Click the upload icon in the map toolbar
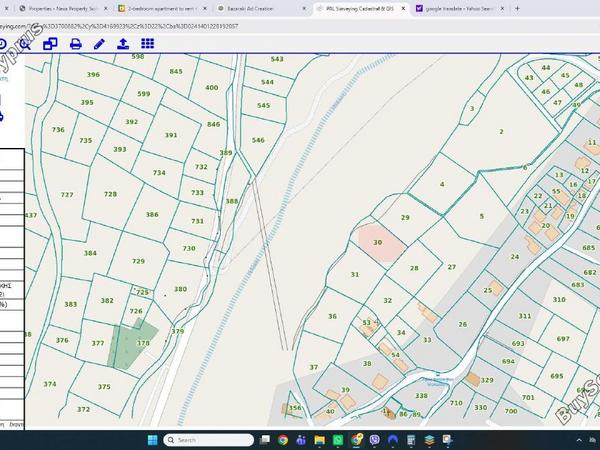Screen dimensions: 600x450 pyautogui.click(x=123, y=44)
